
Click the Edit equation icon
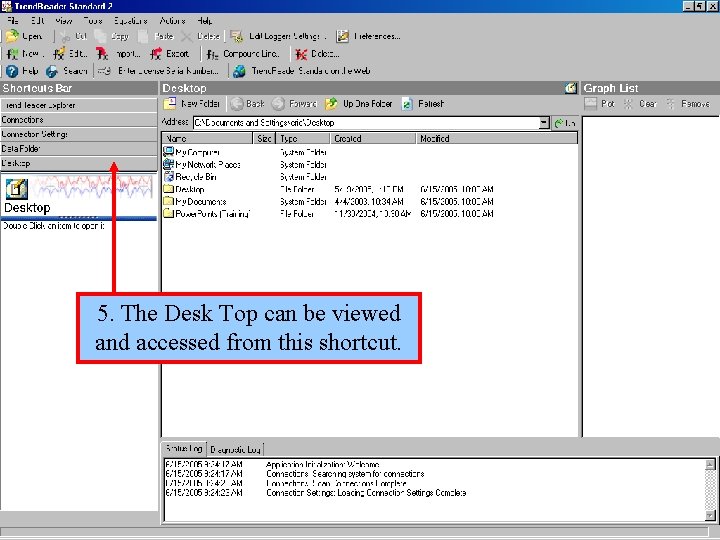point(59,54)
